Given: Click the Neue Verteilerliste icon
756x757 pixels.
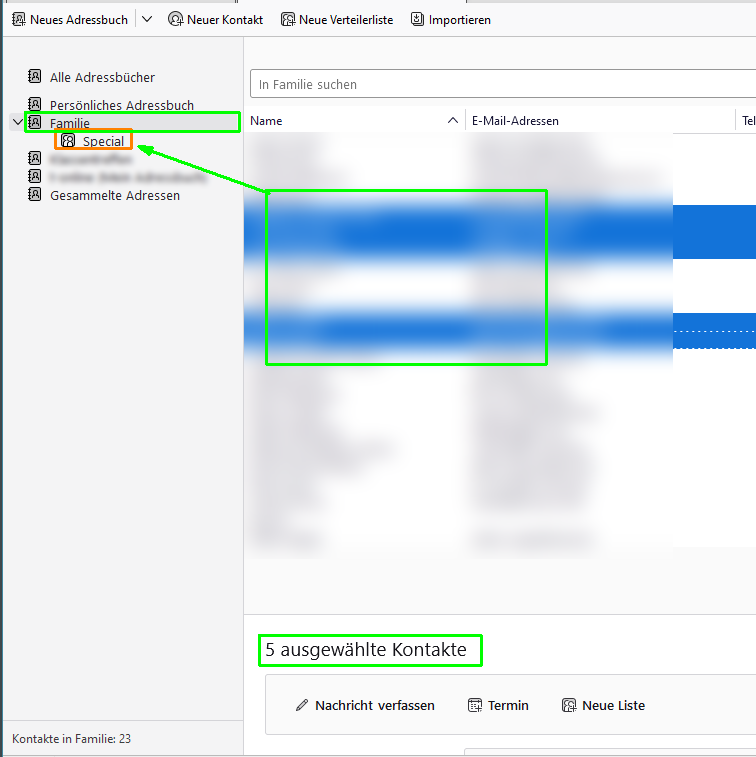Looking at the screenshot, I should point(288,20).
